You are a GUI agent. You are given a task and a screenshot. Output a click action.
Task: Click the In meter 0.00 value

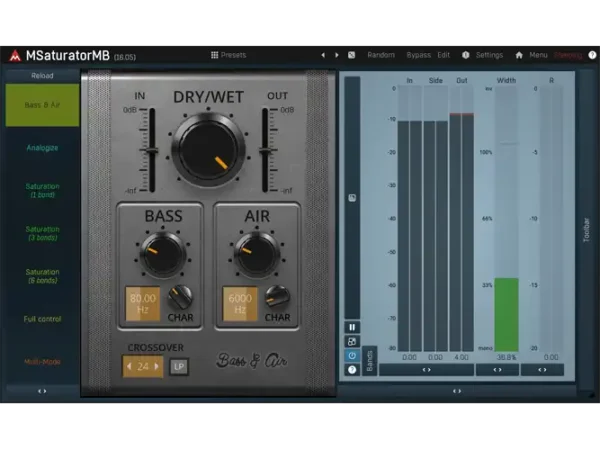click(x=409, y=357)
